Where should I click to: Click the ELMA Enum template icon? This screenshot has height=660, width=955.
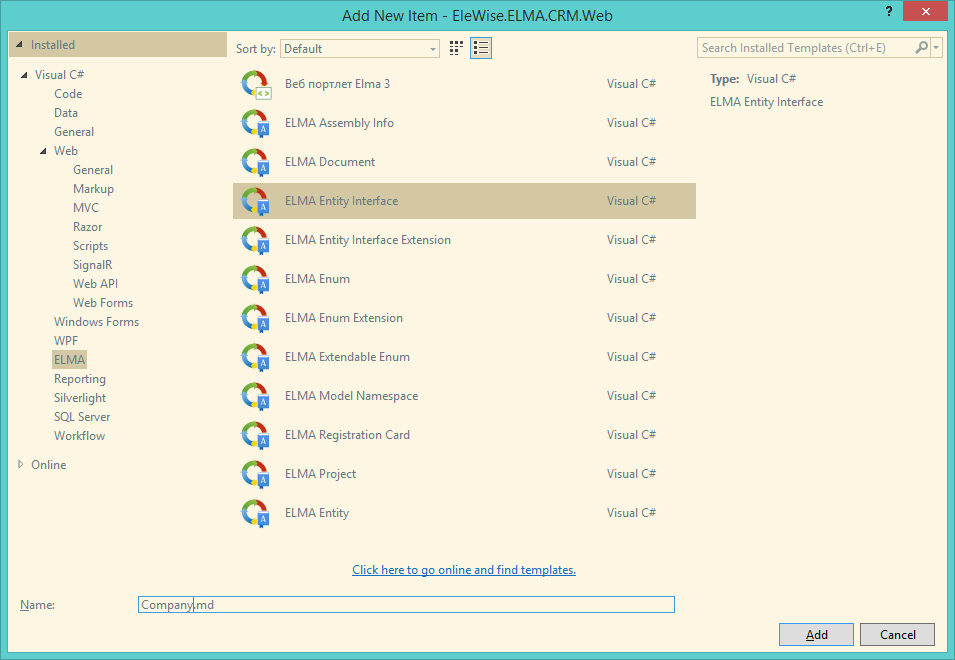point(256,279)
